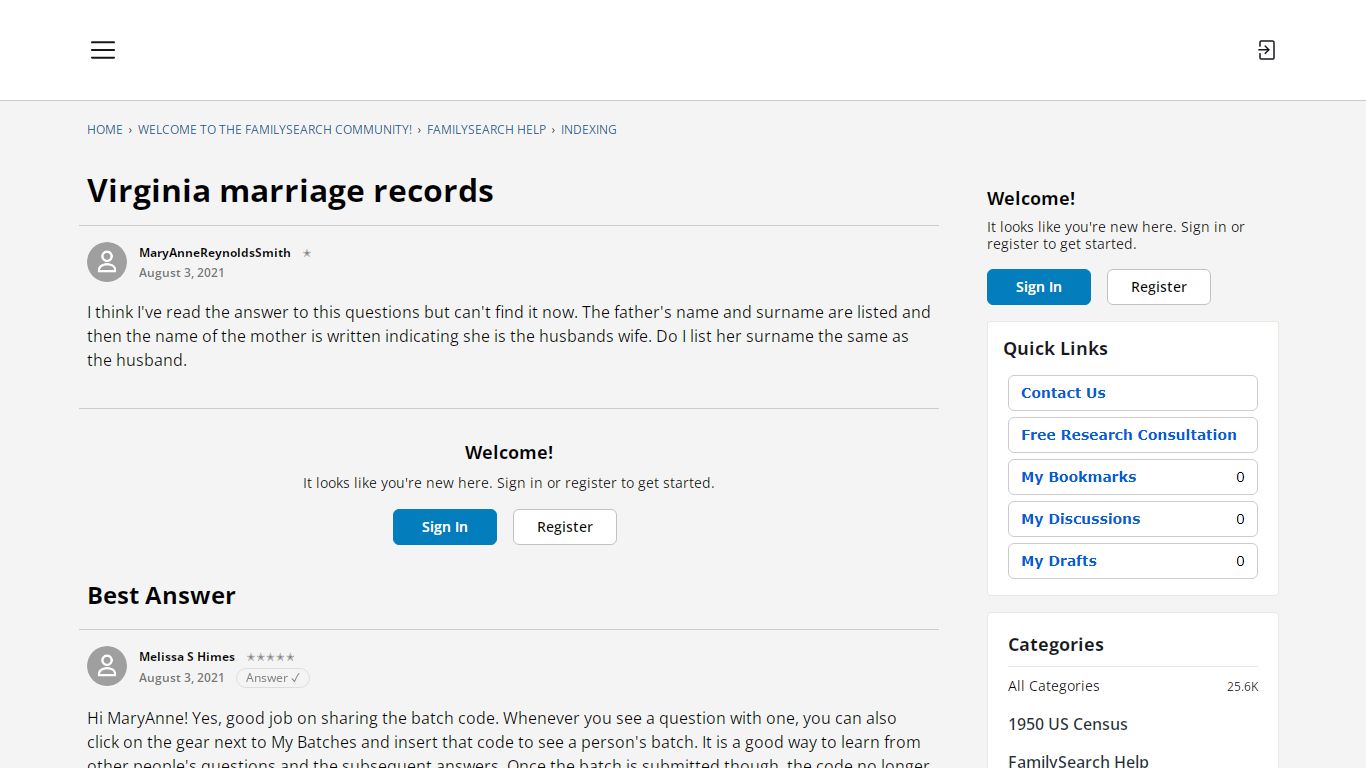
Task: Click Register button in sidebar
Action: click(x=1159, y=287)
